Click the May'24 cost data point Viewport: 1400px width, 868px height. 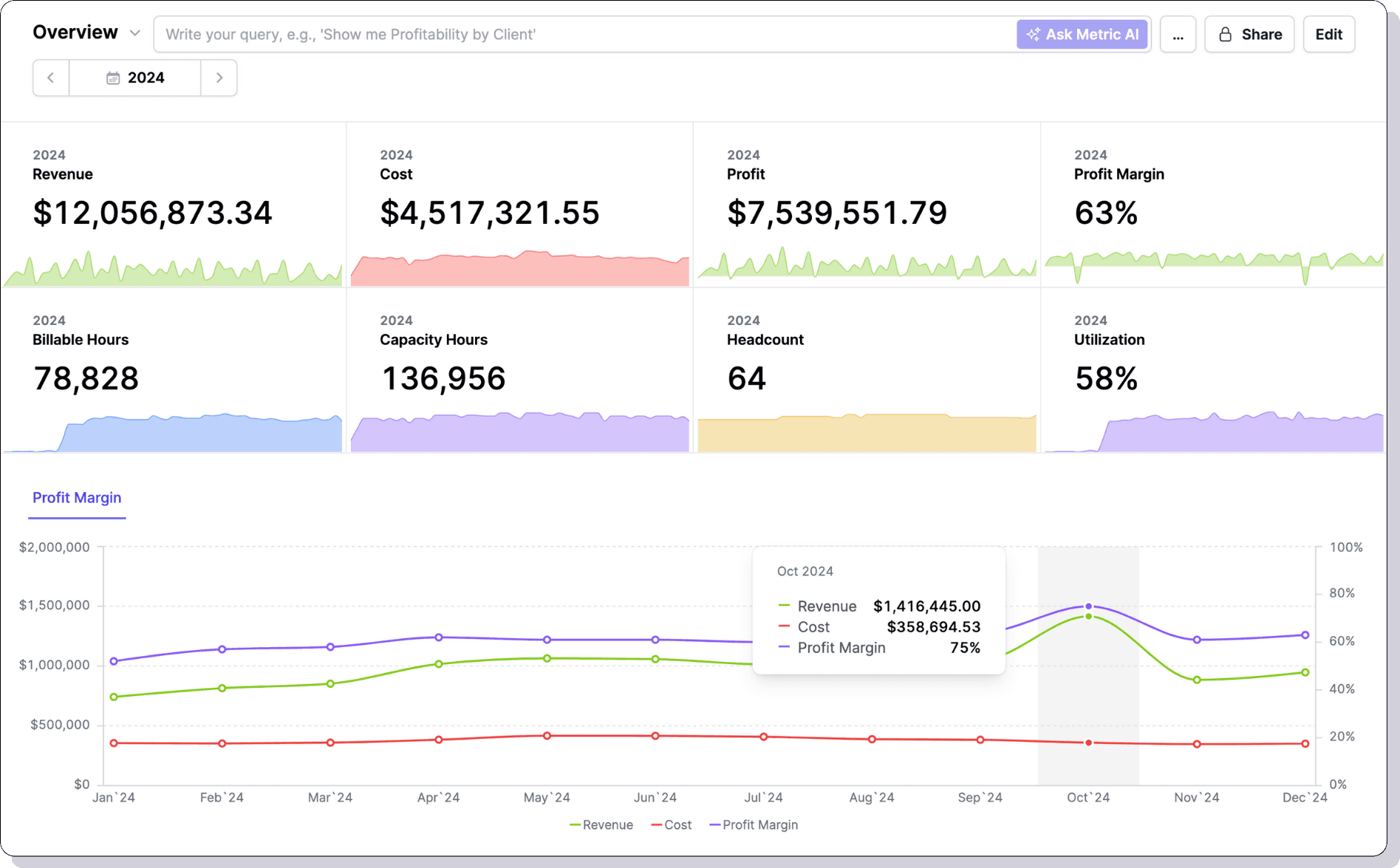pyautogui.click(x=547, y=736)
